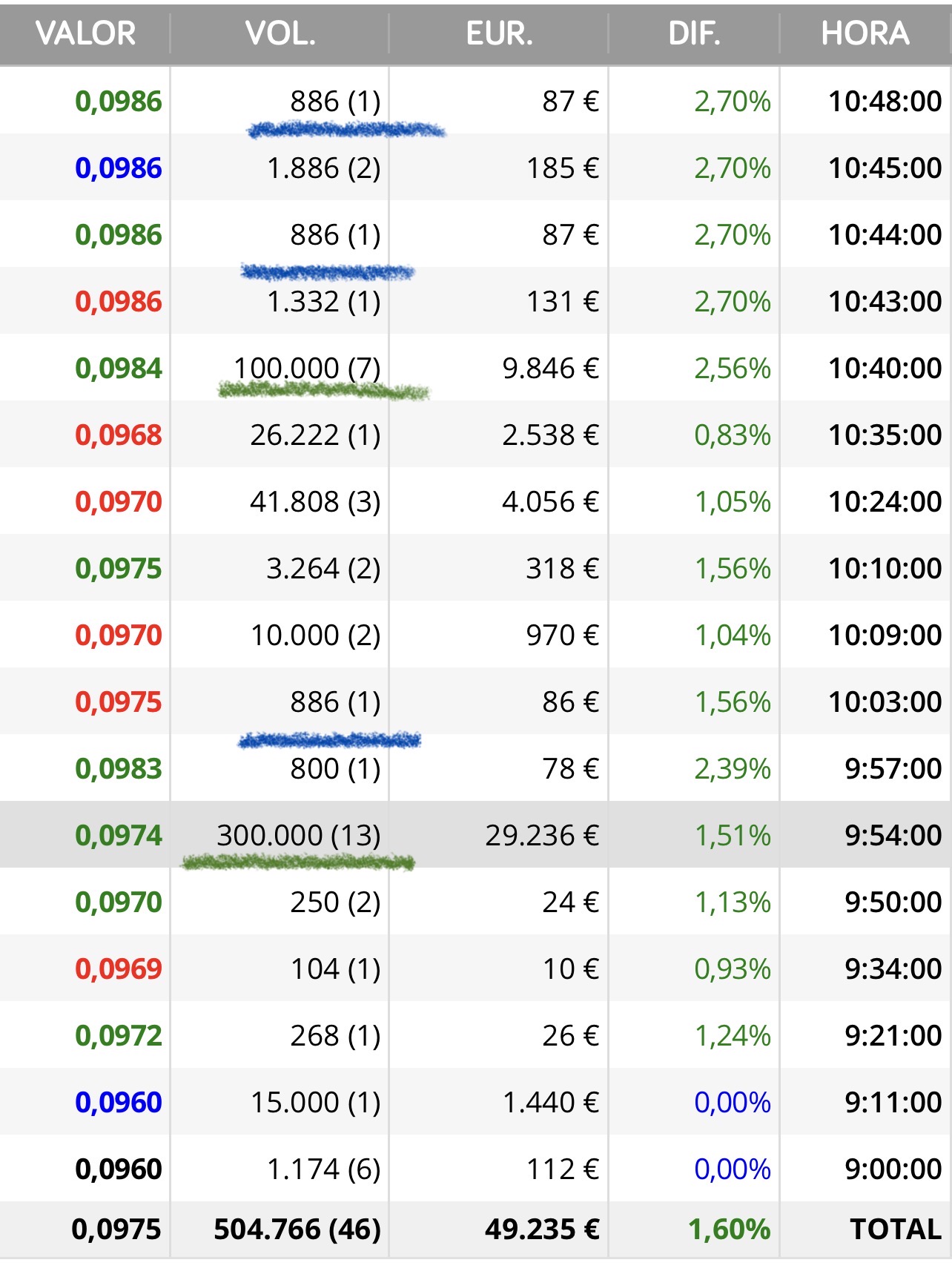
Task: Select the 29.236 € amount cell
Action: click(542, 835)
